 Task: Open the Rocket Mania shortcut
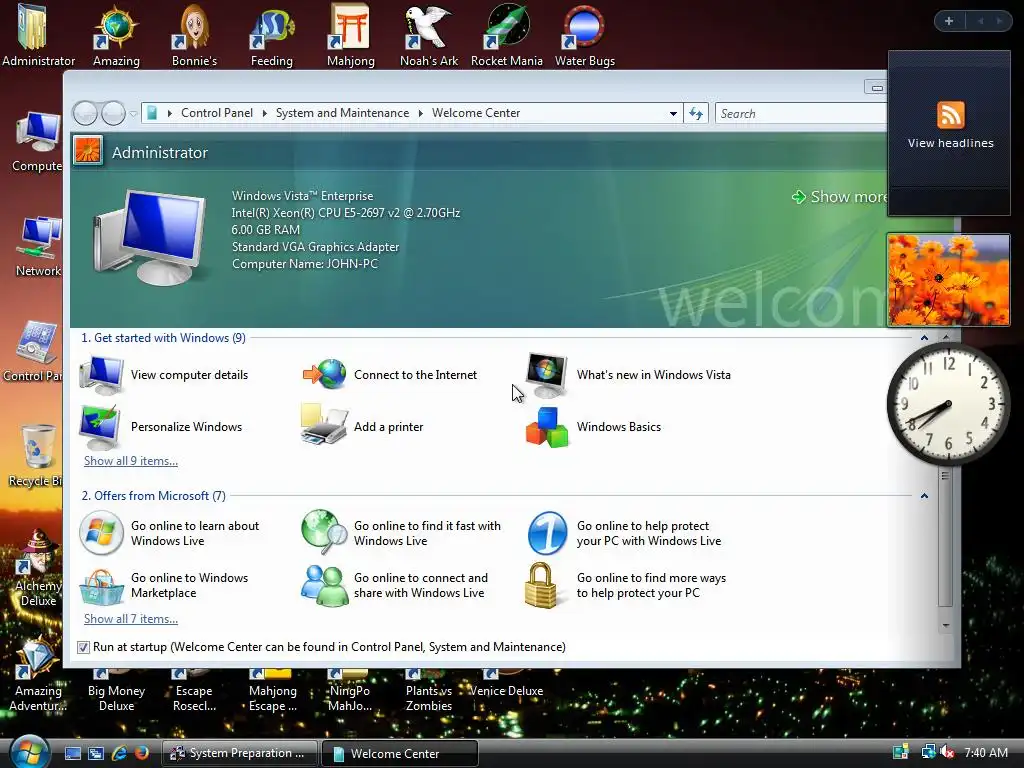pyautogui.click(x=507, y=35)
